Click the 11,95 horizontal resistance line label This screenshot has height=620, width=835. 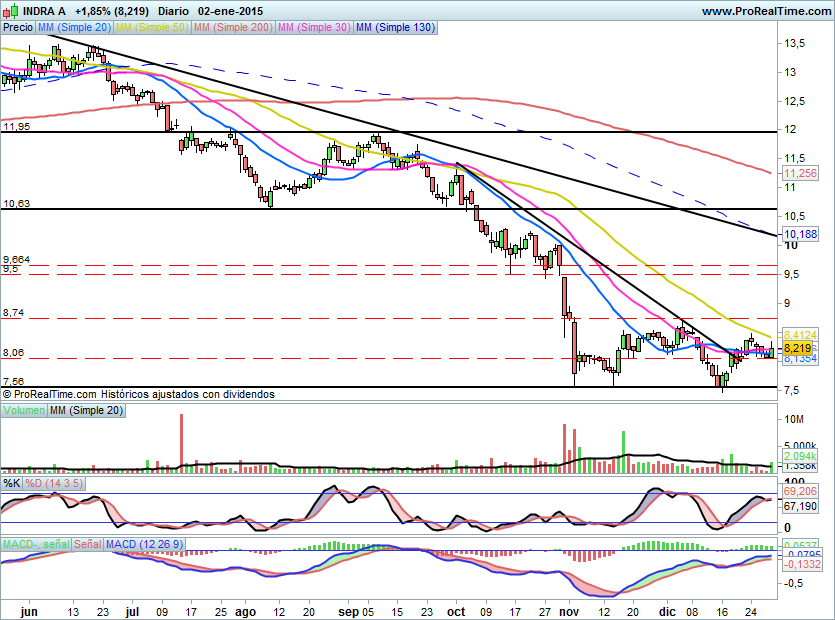[x=16, y=127]
